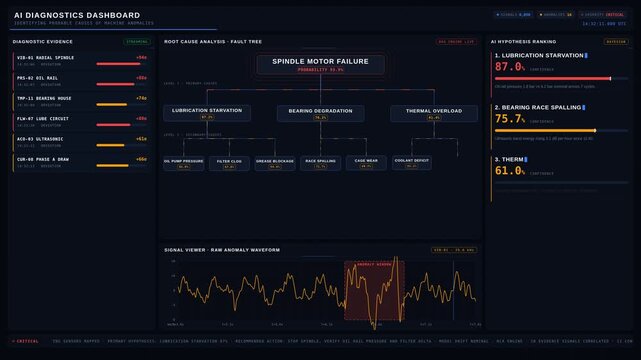Image resolution: width=641 pixels, height=360 pixels.
Task: Click the Severity Critical chip in header
Action: (603, 15)
